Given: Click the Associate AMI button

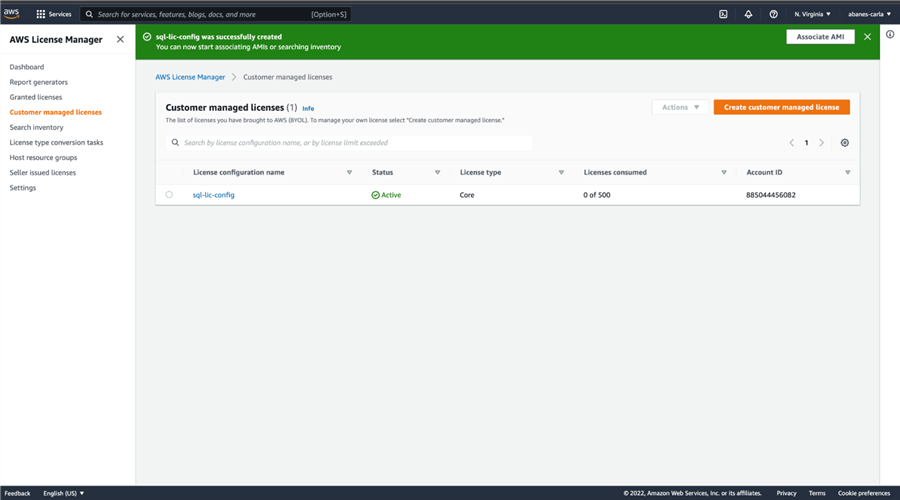Looking at the screenshot, I should (820, 37).
